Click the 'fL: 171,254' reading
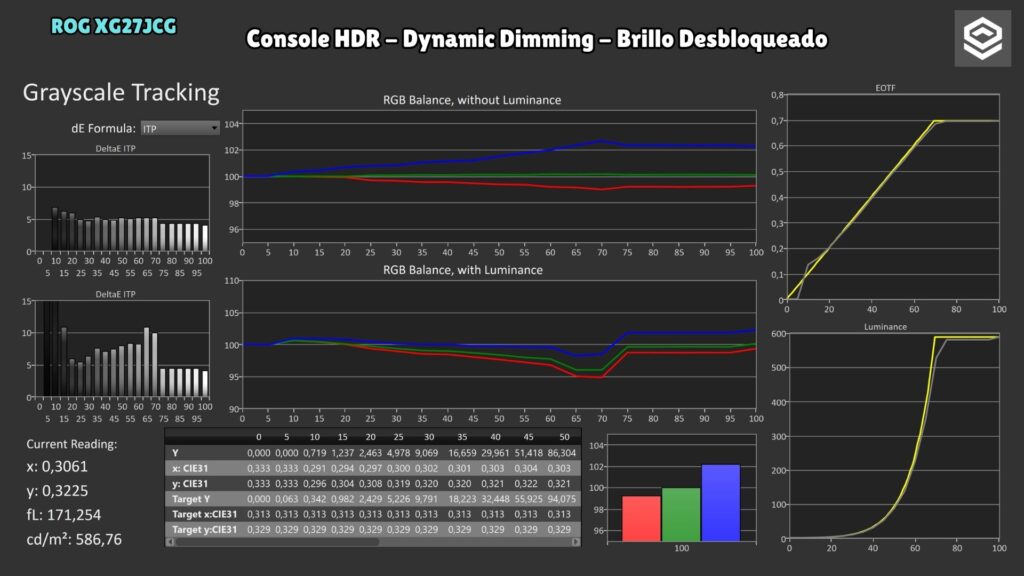The width and height of the screenshot is (1024, 576). tap(63, 515)
